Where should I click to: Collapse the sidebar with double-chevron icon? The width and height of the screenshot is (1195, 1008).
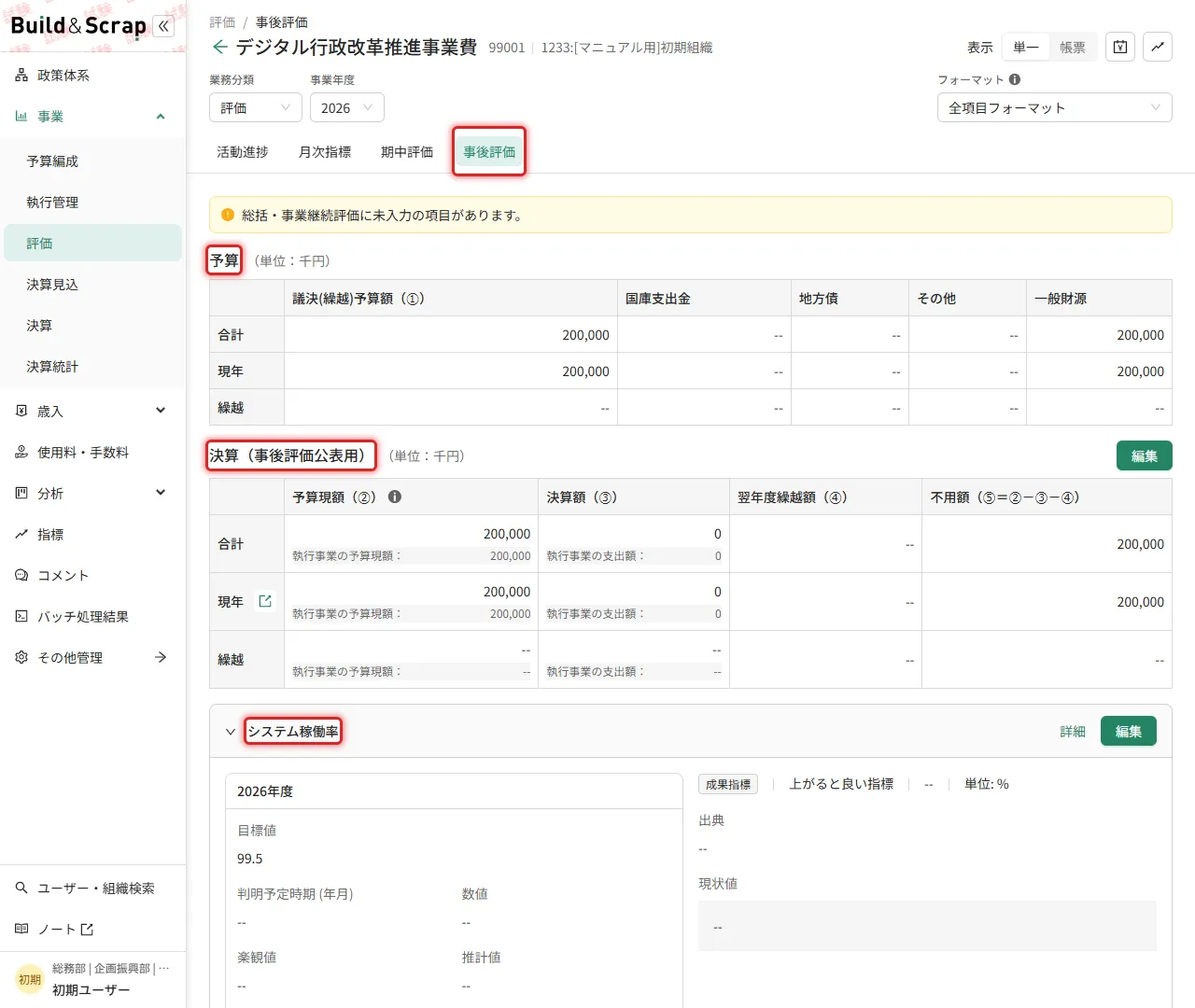pyautogui.click(x=163, y=26)
